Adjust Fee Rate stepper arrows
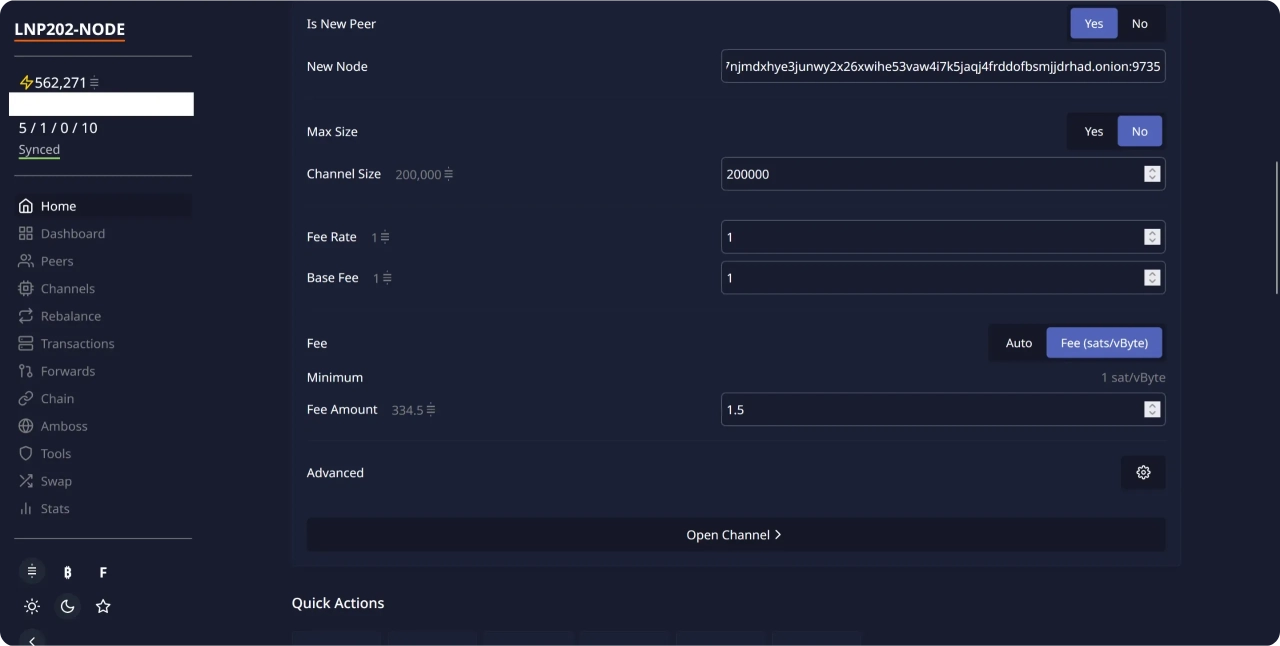The image size is (1280, 646). [1152, 237]
